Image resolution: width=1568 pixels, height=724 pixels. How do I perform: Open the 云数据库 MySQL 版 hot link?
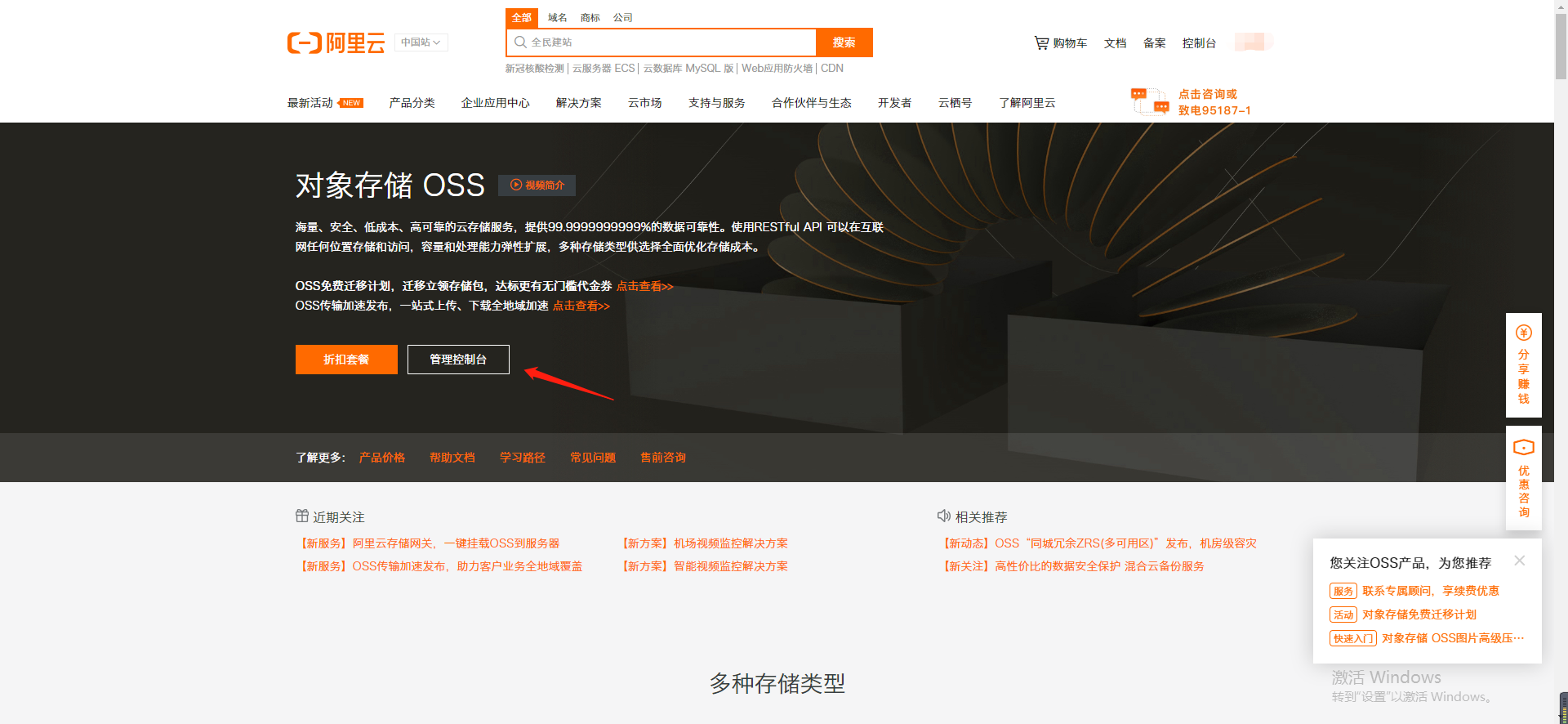tap(688, 69)
